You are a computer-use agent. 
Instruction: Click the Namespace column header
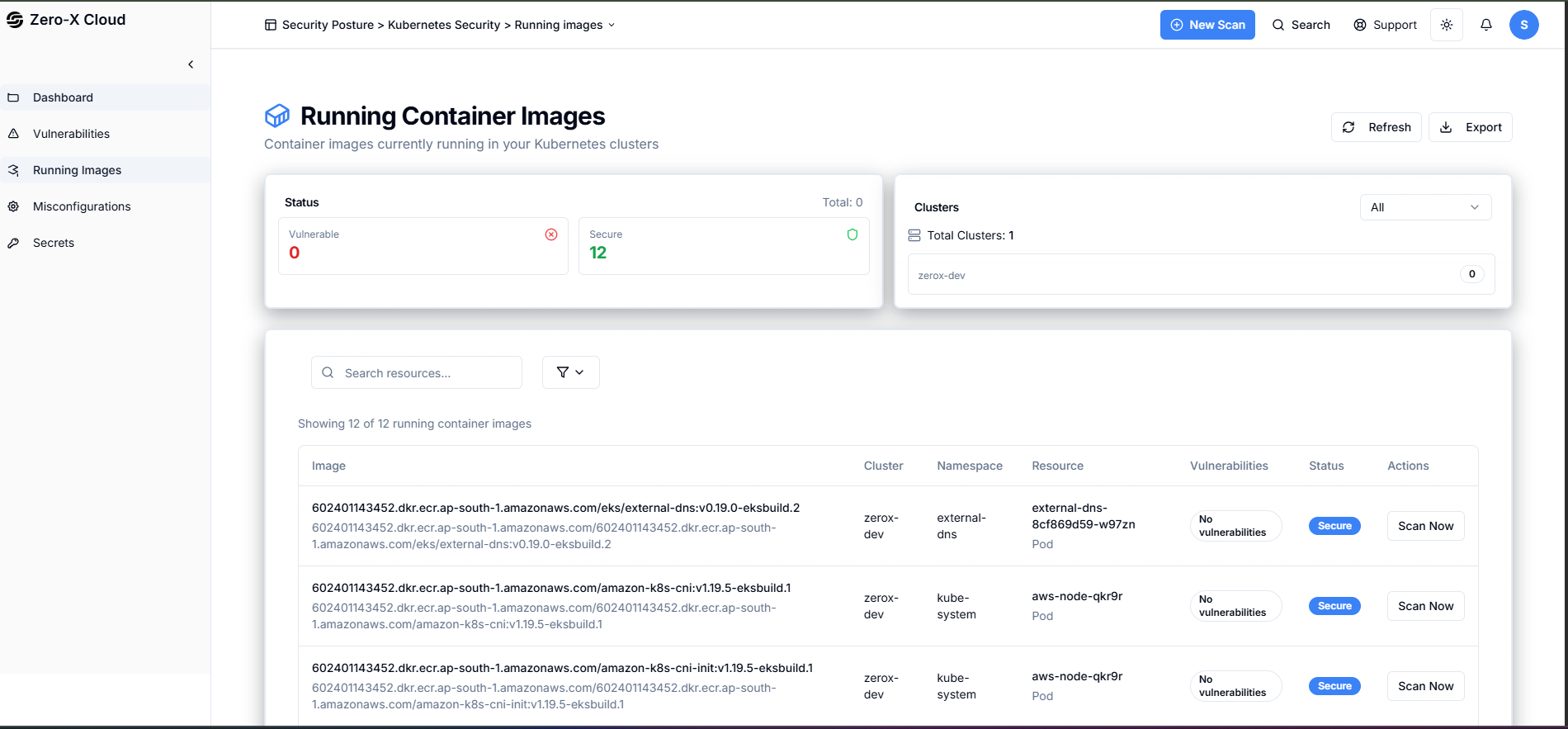pos(970,466)
